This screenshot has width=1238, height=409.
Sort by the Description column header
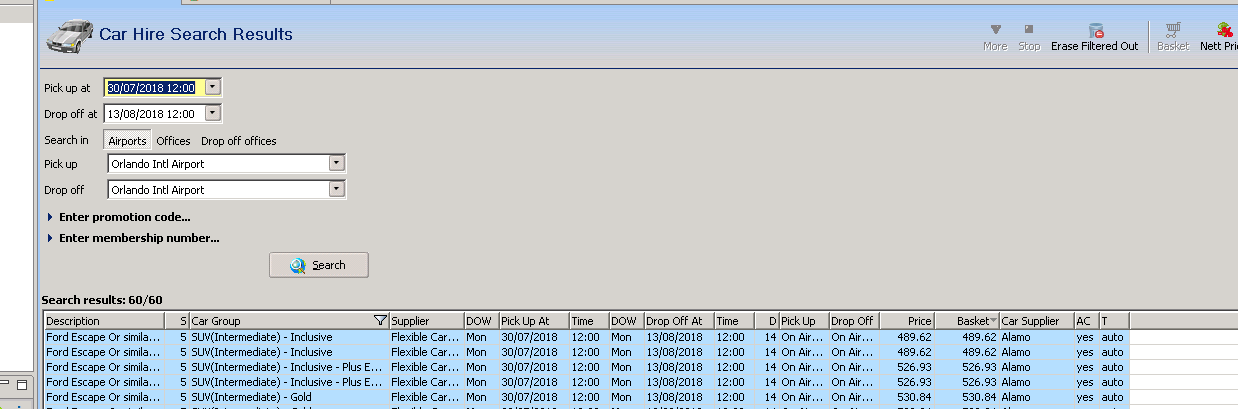(x=104, y=321)
